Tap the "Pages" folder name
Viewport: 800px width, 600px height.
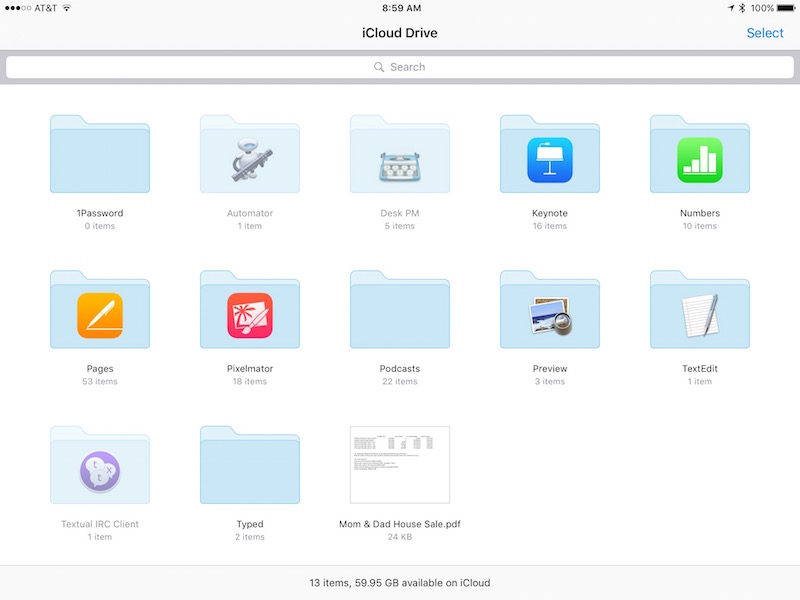coord(100,369)
